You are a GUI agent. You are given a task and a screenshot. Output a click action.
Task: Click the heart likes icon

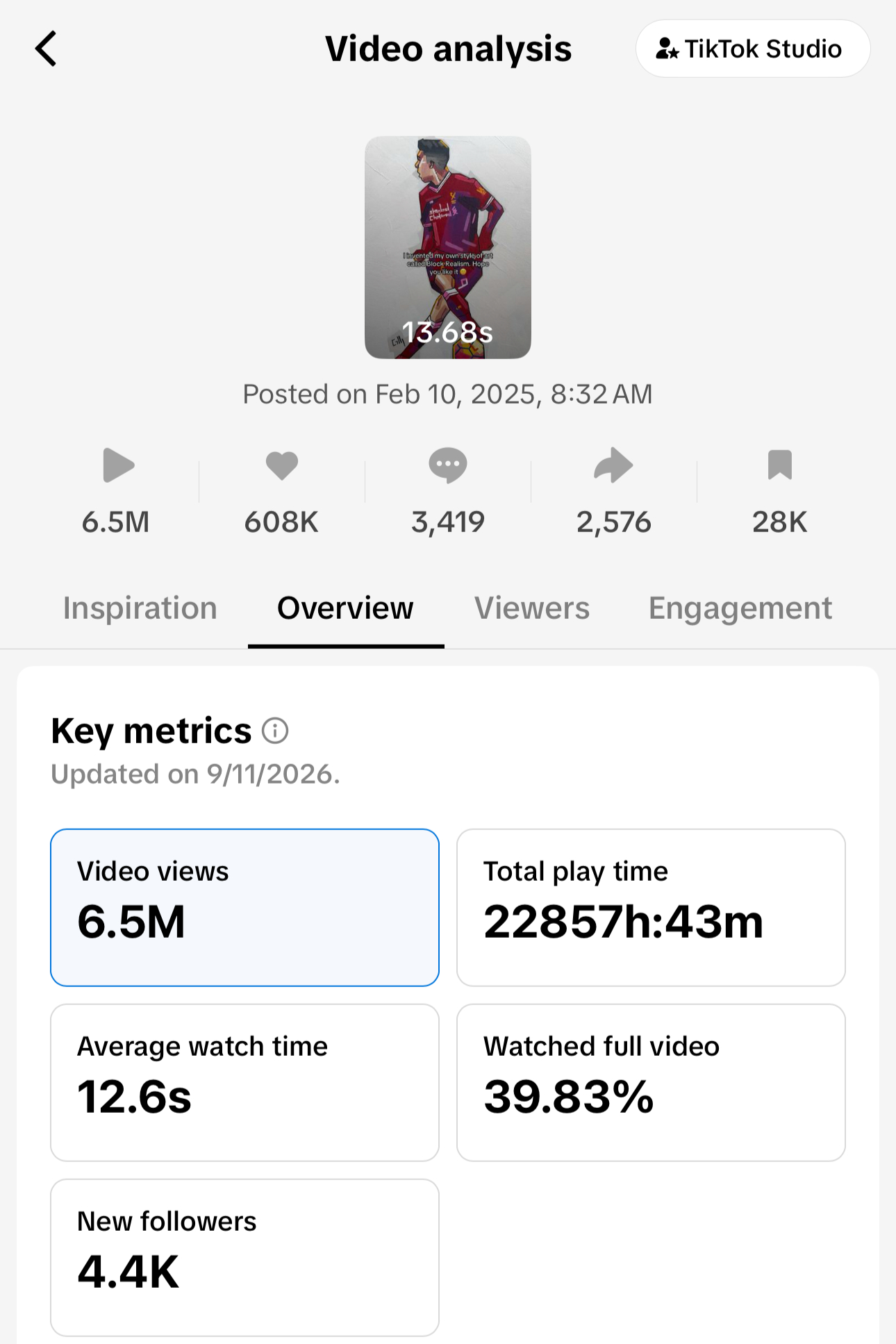[x=282, y=465]
